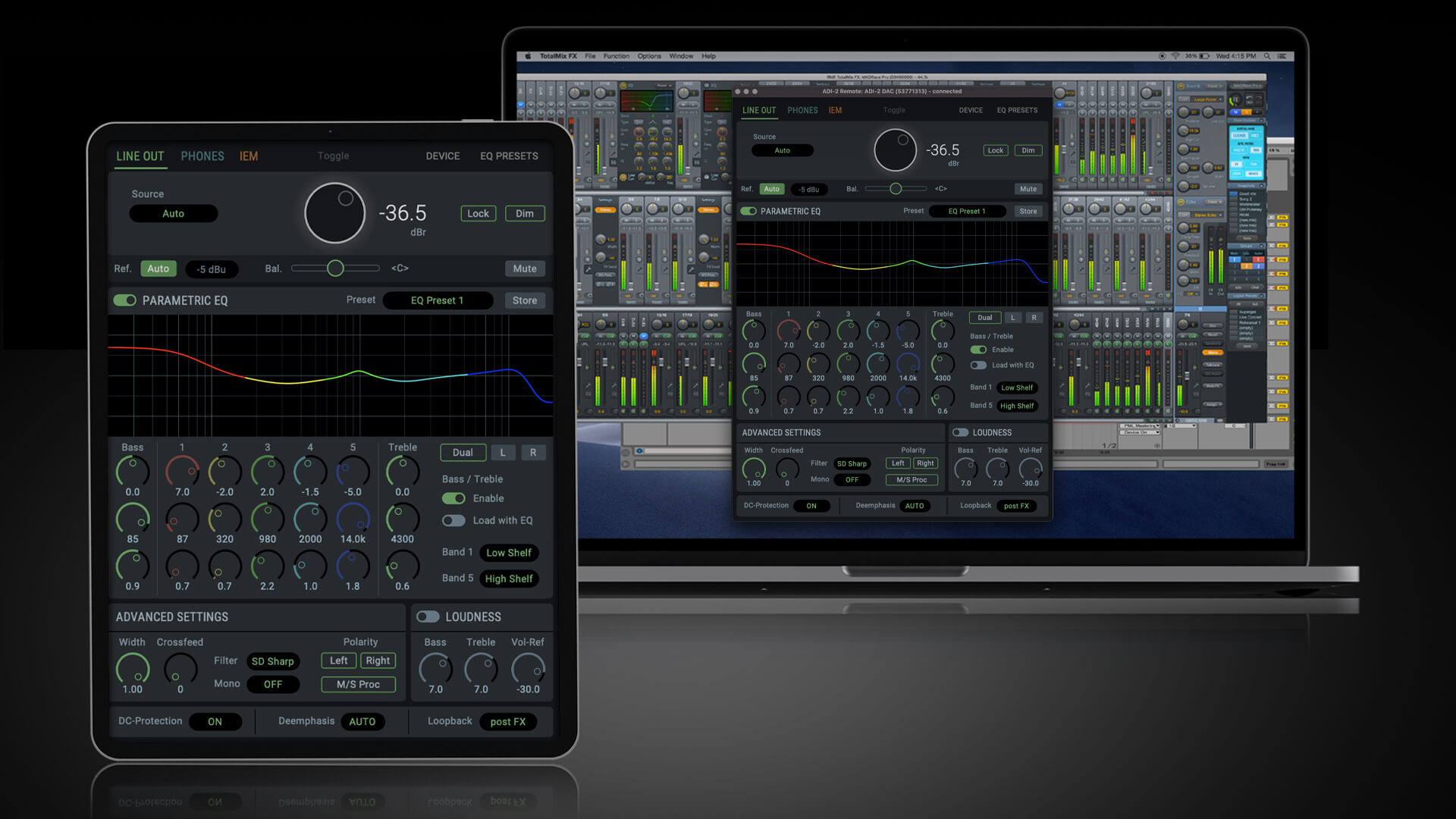Click the tablet Bass gain knob

[132, 471]
